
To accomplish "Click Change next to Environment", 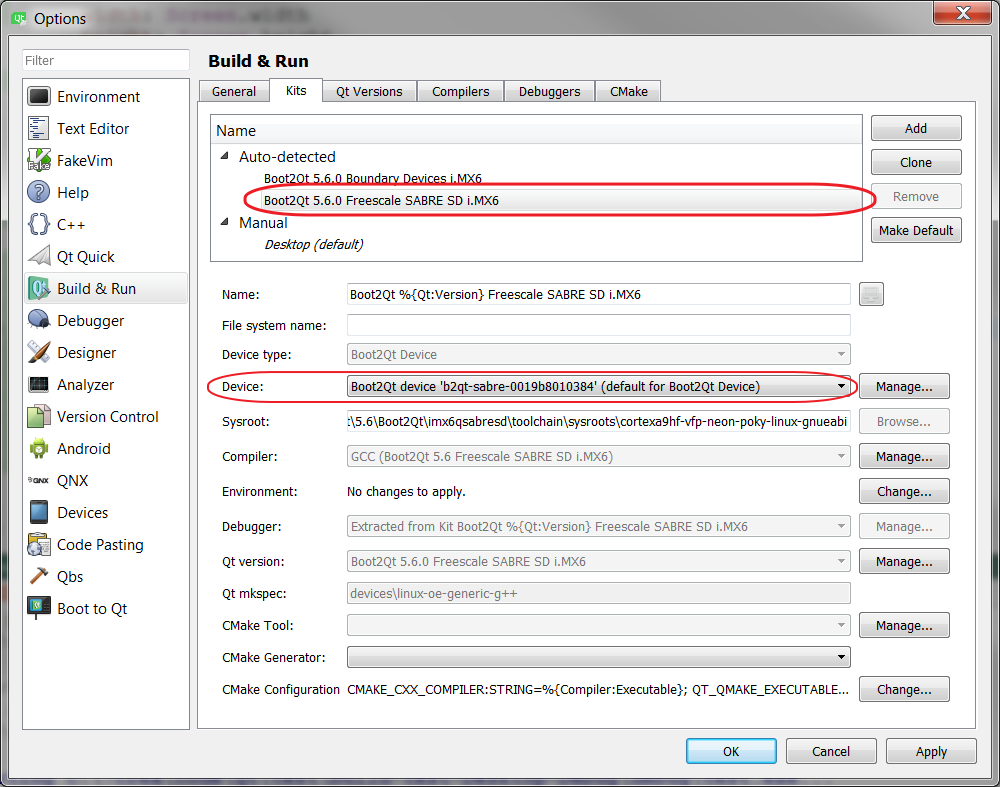I will [x=904, y=492].
